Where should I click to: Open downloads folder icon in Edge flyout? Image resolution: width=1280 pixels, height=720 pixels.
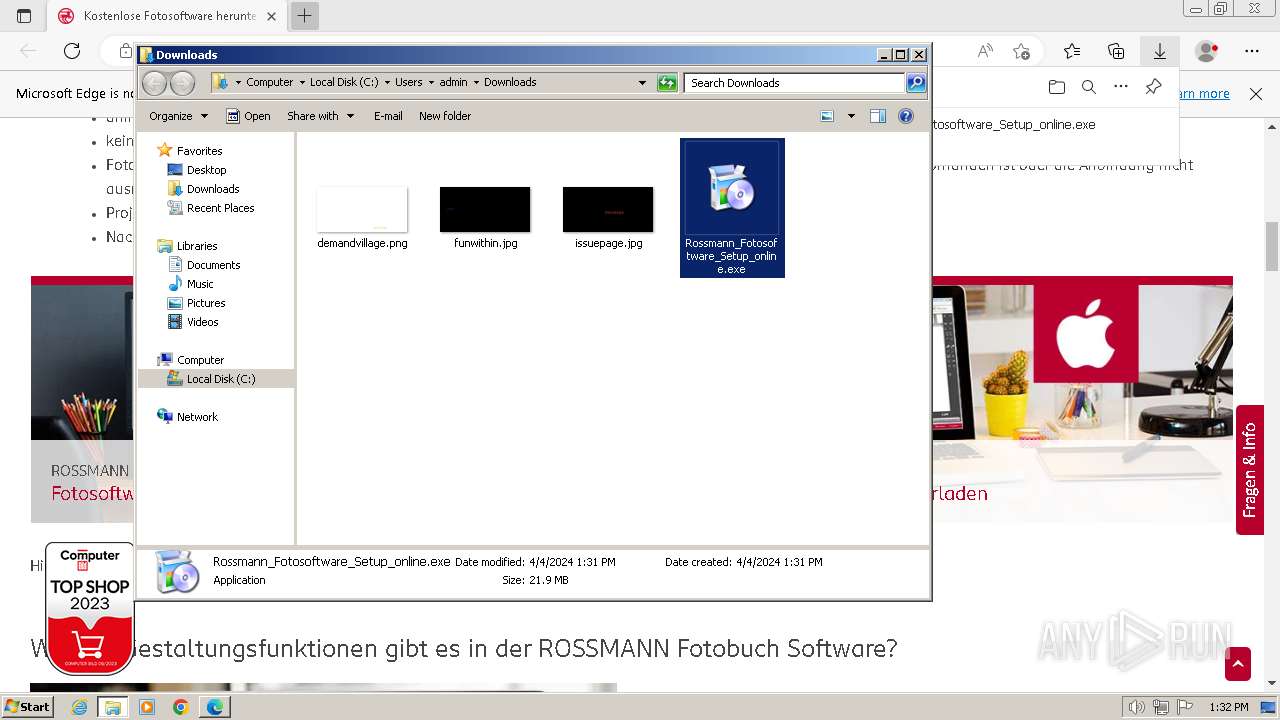pyautogui.click(x=1057, y=87)
